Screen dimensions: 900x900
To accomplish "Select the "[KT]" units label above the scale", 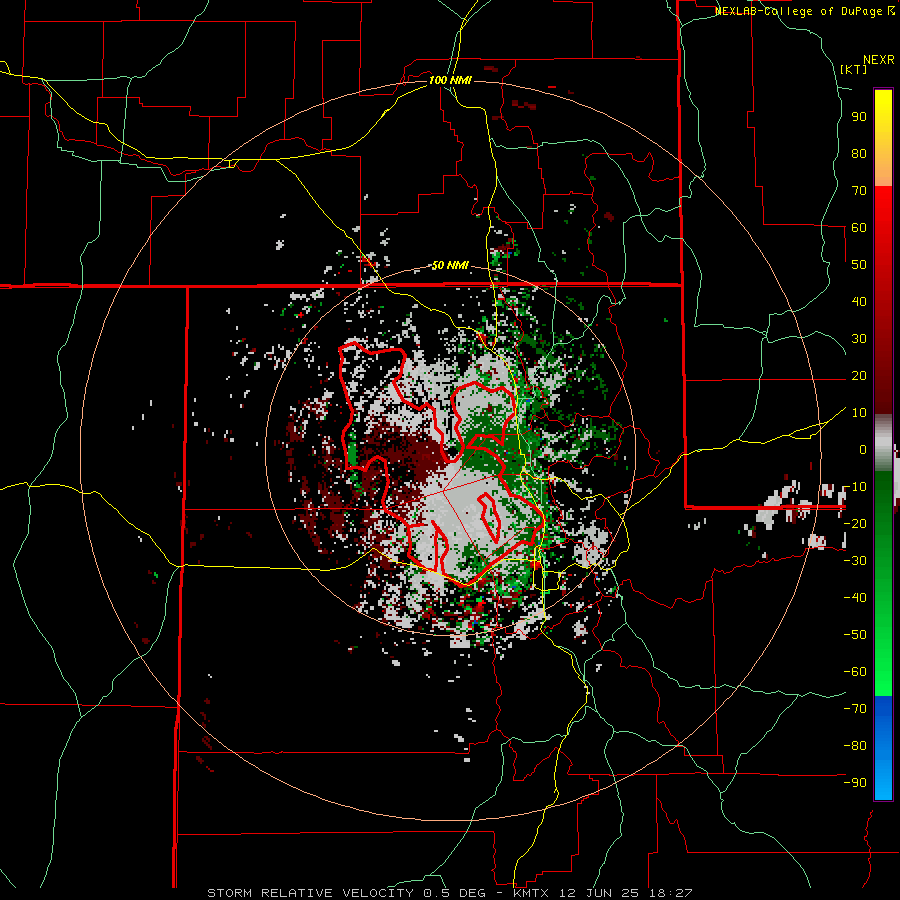I will click(854, 69).
